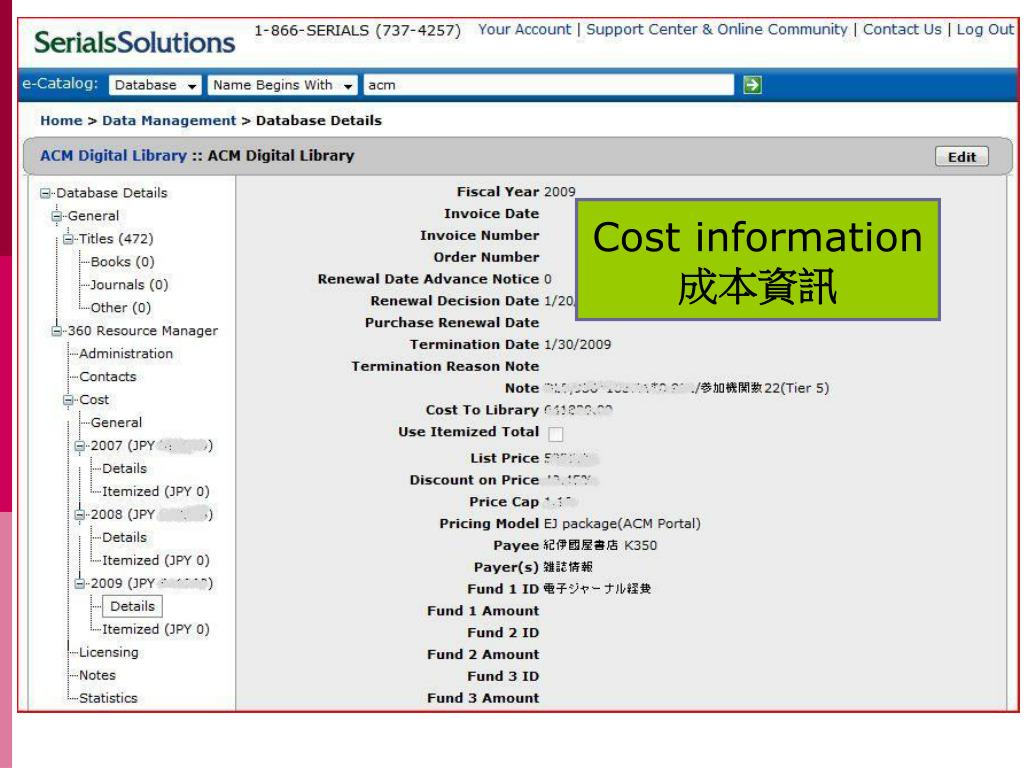Image resolution: width=1024 pixels, height=768 pixels.
Task: Collapse the 2009 cost year node
Action: (x=80, y=583)
